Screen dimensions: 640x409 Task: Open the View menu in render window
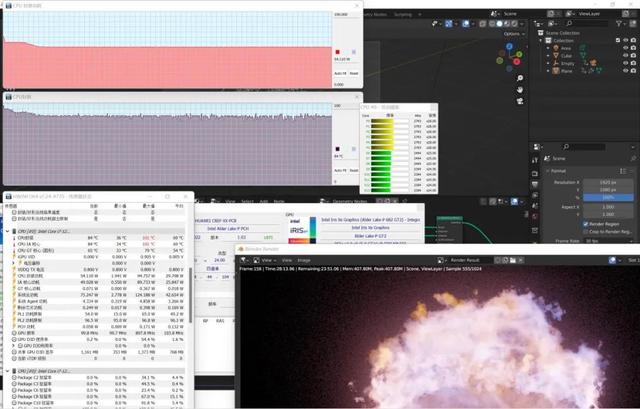click(287, 260)
